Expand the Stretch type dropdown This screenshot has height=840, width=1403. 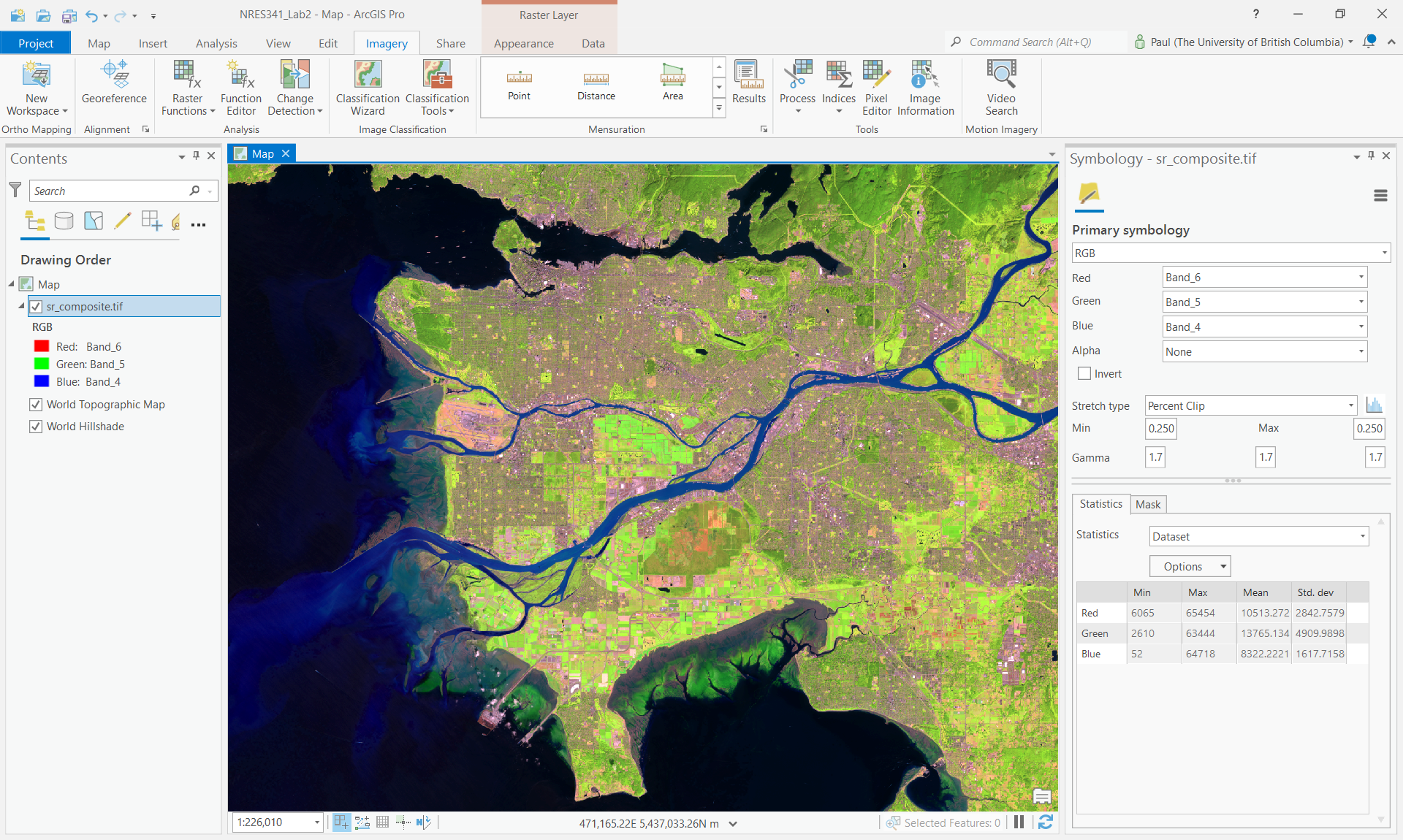1250,406
